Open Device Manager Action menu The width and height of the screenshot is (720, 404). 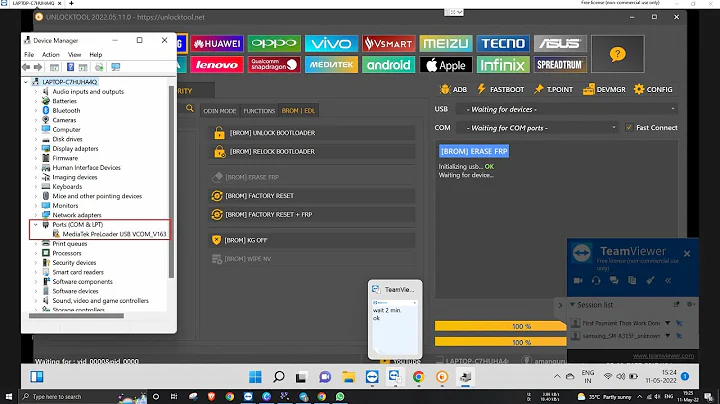[x=51, y=54]
